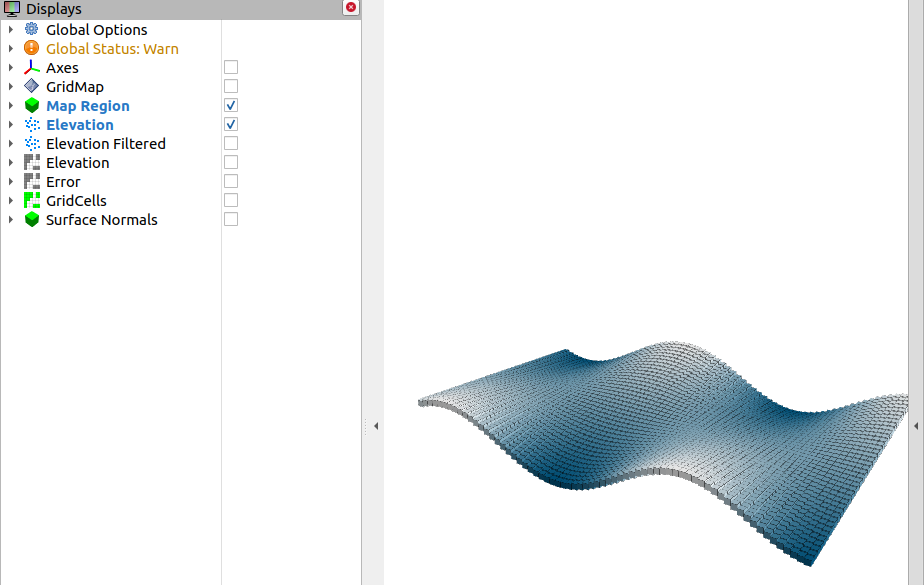Viewport: 924px width, 585px height.
Task: Click the Error map display icon
Action: pyautogui.click(x=31, y=181)
